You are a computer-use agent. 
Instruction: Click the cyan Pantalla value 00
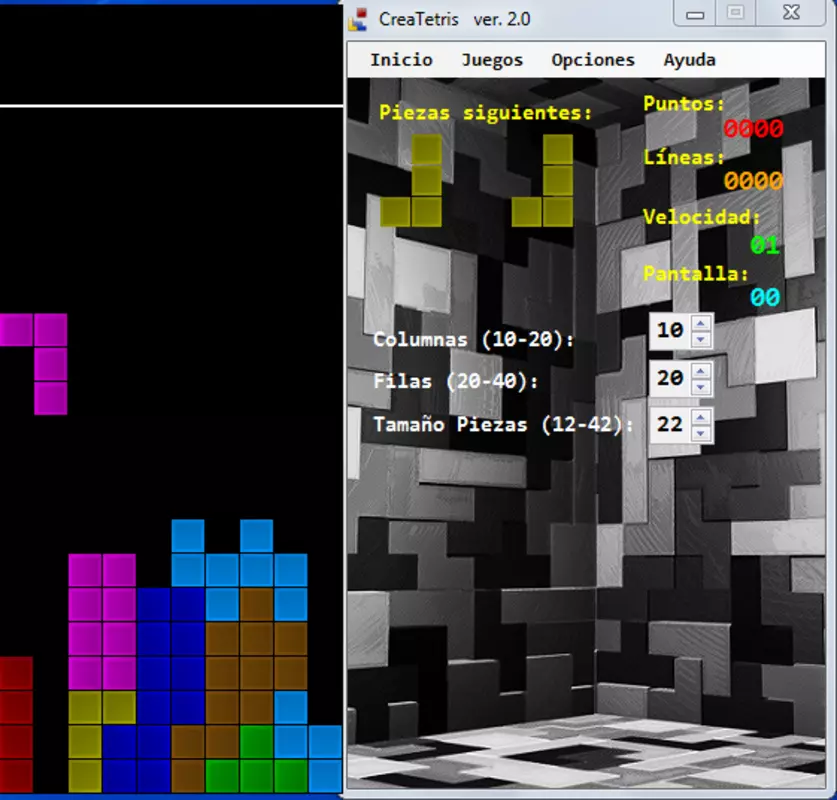point(765,297)
